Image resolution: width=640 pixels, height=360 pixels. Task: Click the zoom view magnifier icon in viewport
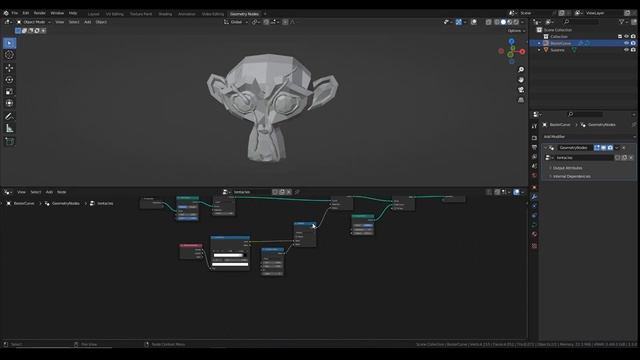(521, 70)
